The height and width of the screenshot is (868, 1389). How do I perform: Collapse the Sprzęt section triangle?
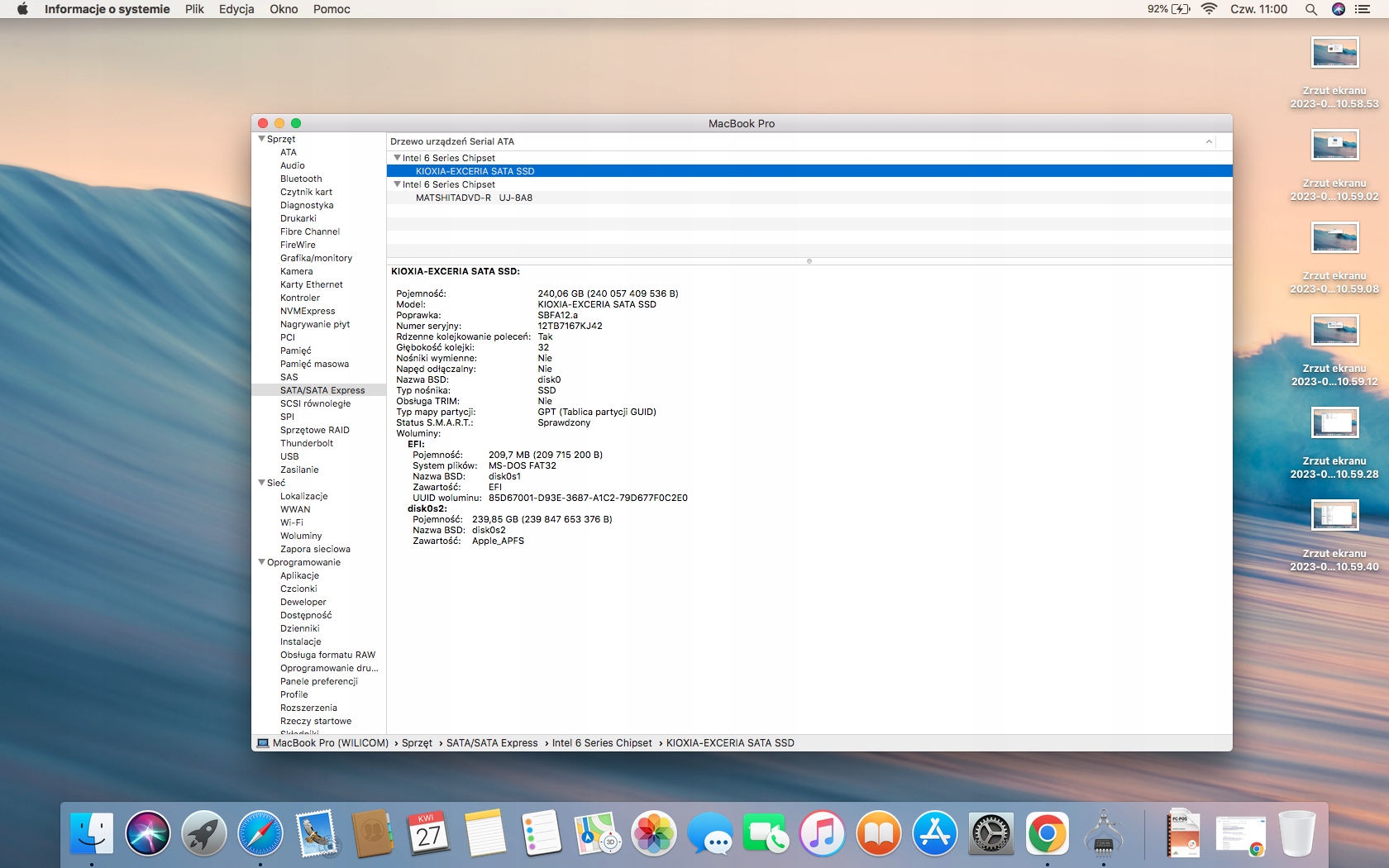click(262, 139)
